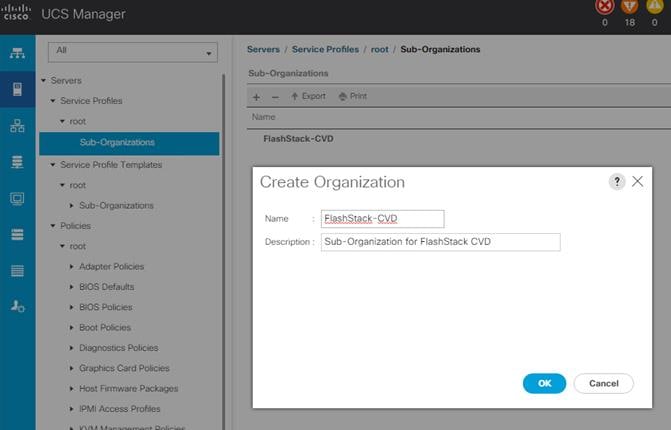This screenshot has width=671, height=430.
Task: Select Diagnostics Policies tree item
Action: [x=119, y=348]
